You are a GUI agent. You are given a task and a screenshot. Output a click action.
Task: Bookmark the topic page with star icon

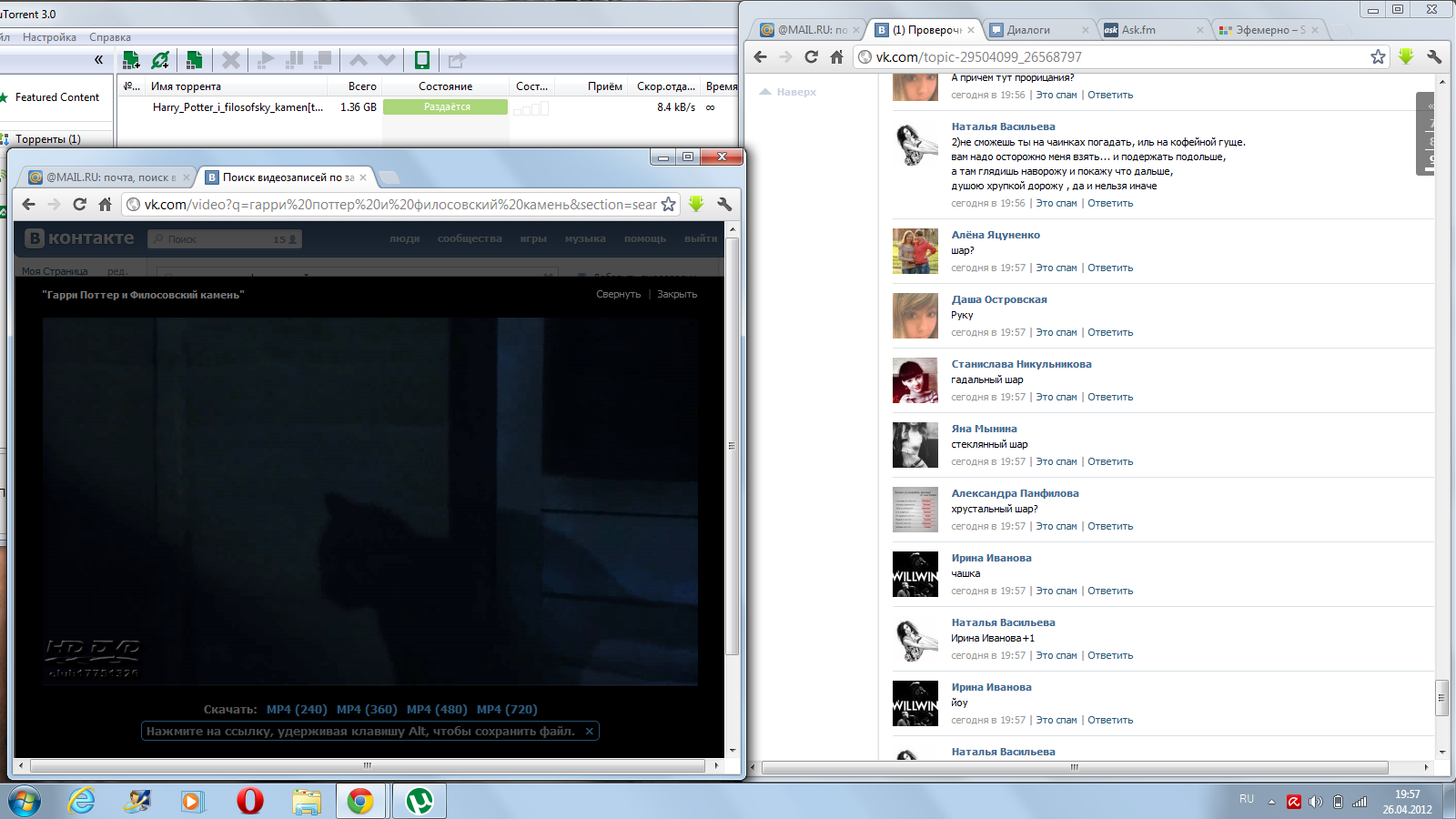coord(1378,57)
